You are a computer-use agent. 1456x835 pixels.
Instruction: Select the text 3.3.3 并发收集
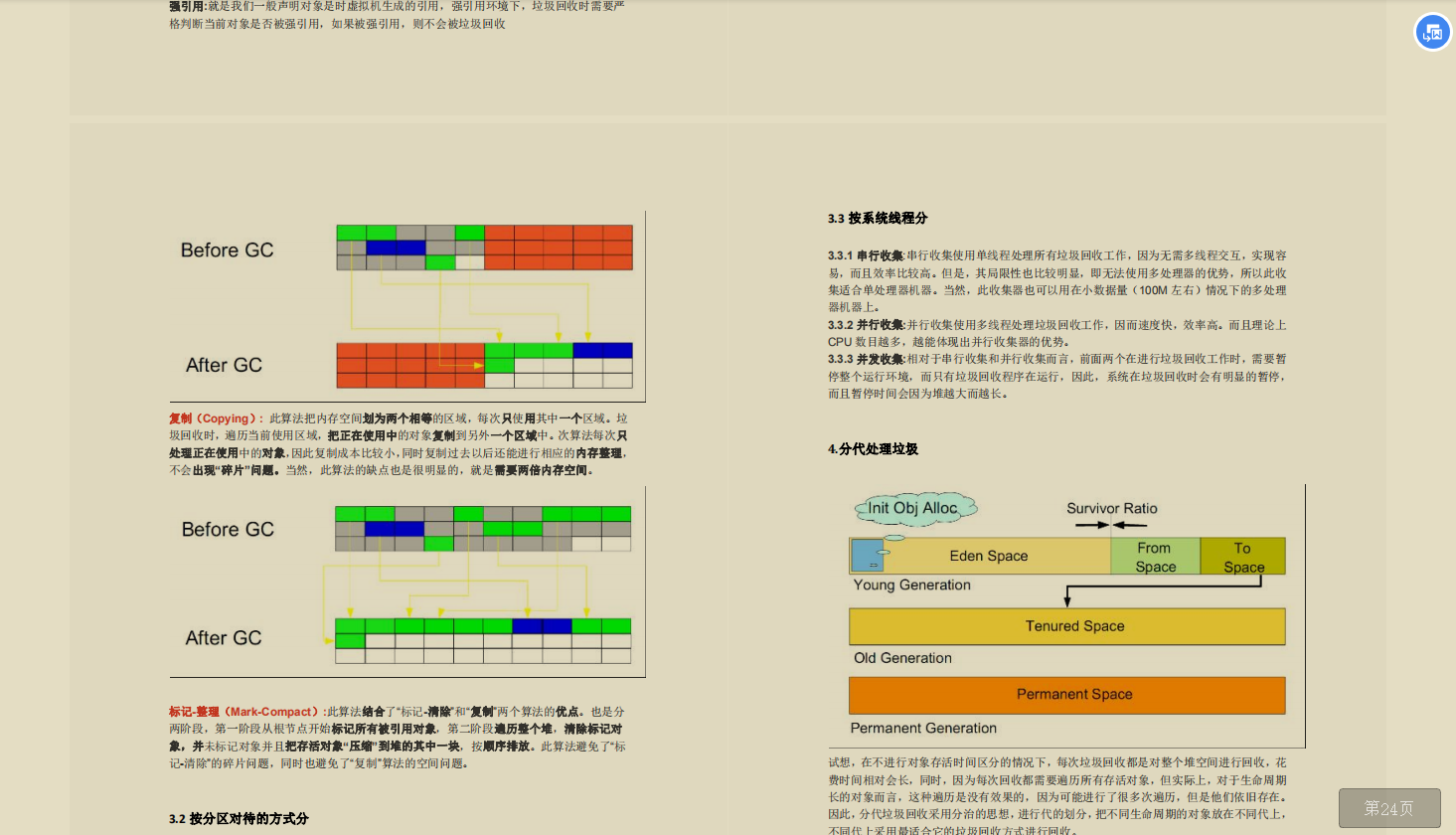coord(866,359)
